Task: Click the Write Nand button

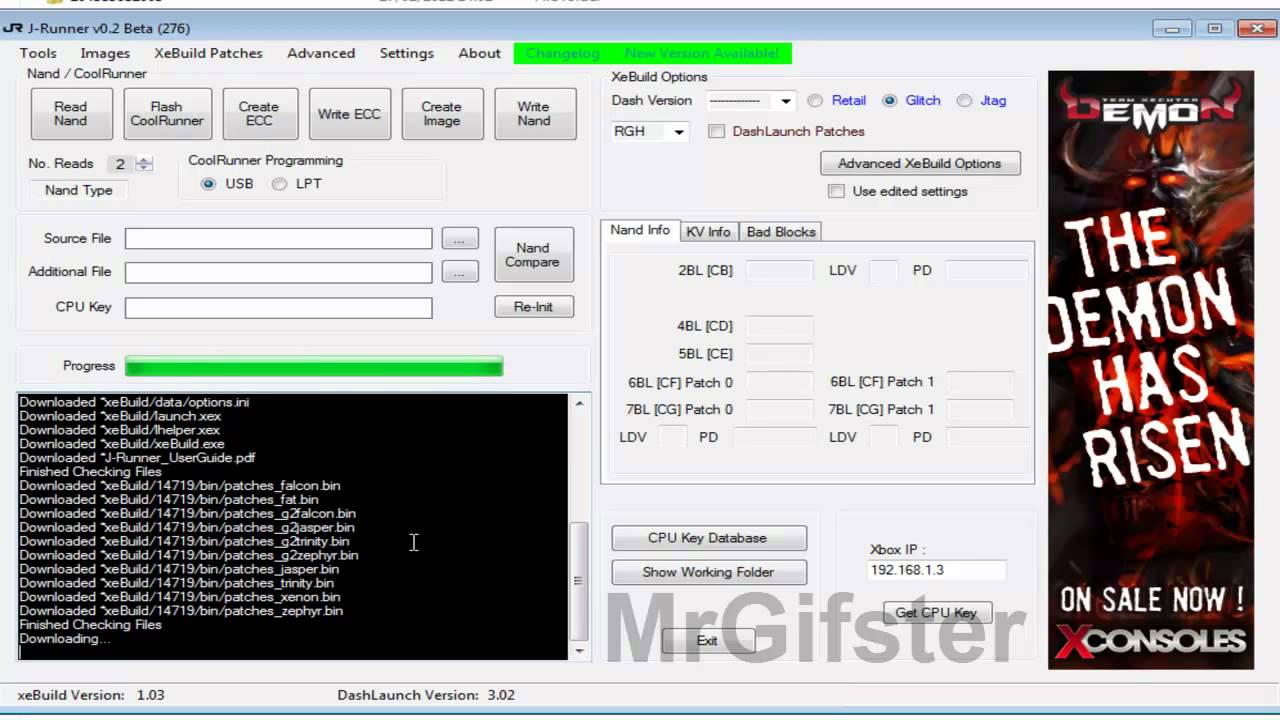Action: coord(534,114)
